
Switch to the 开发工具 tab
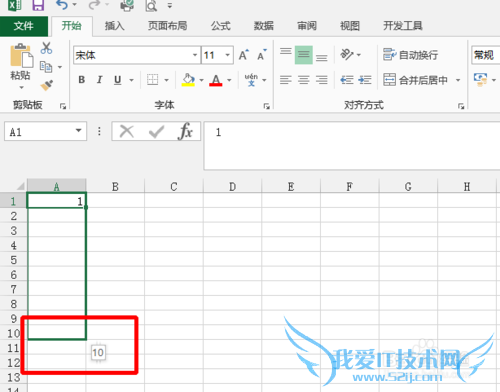pos(403,26)
